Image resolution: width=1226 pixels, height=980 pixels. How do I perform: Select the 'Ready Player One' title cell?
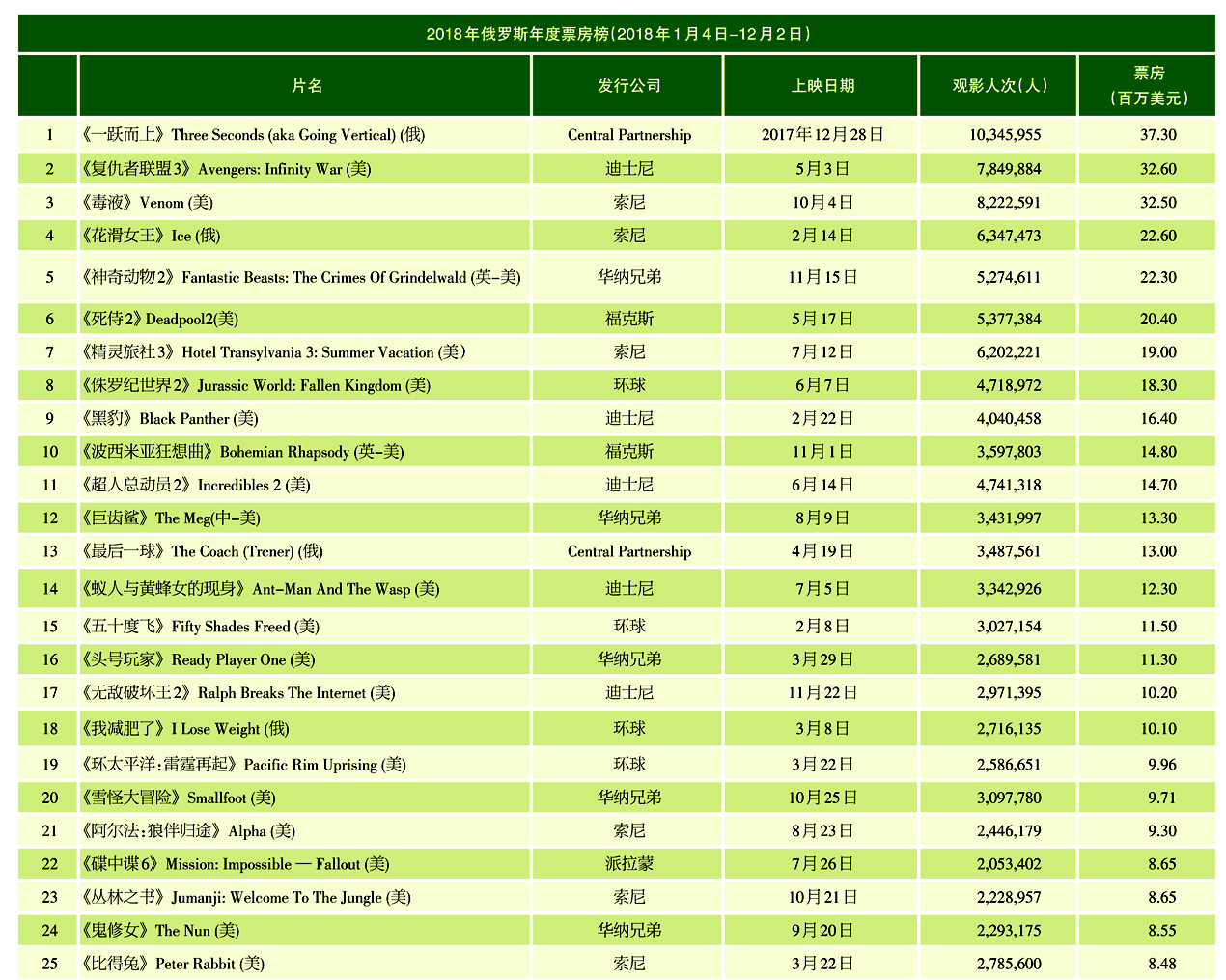[200, 660]
